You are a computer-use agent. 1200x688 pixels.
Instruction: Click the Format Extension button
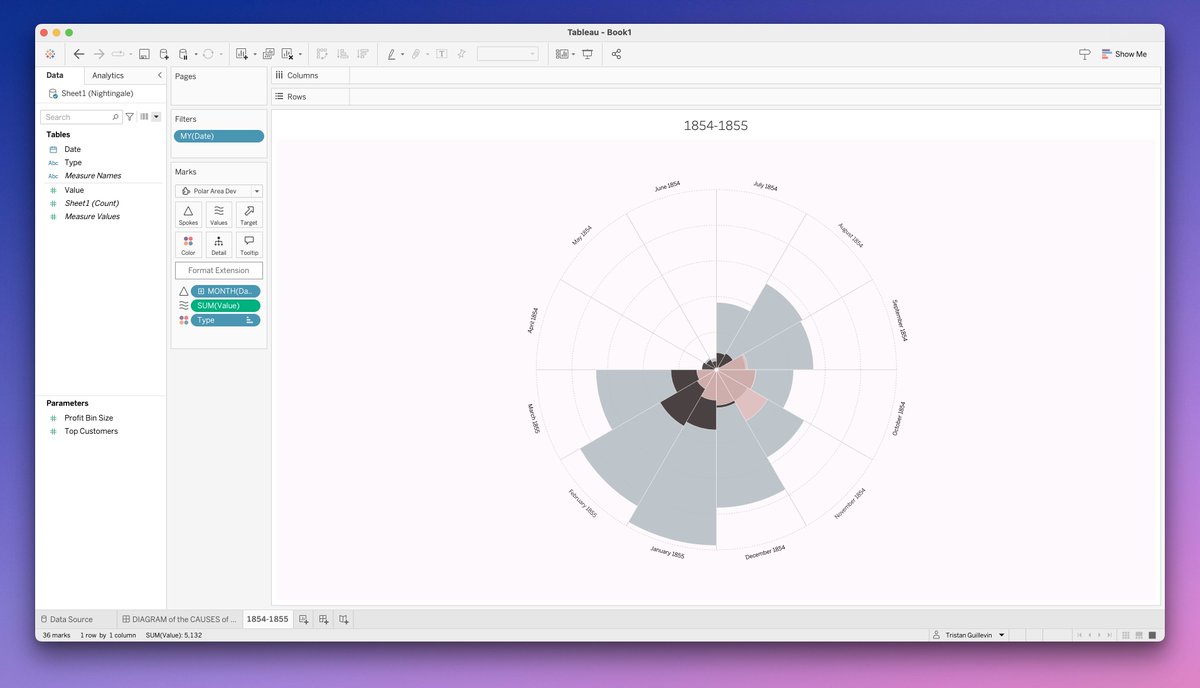(x=218, y=269)
